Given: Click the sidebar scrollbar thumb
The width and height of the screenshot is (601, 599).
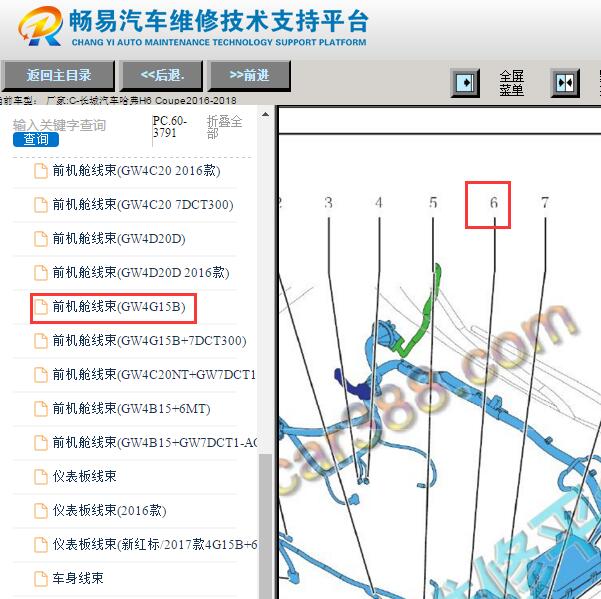Looking at the screenshot, I should click(x=265, y=526).
